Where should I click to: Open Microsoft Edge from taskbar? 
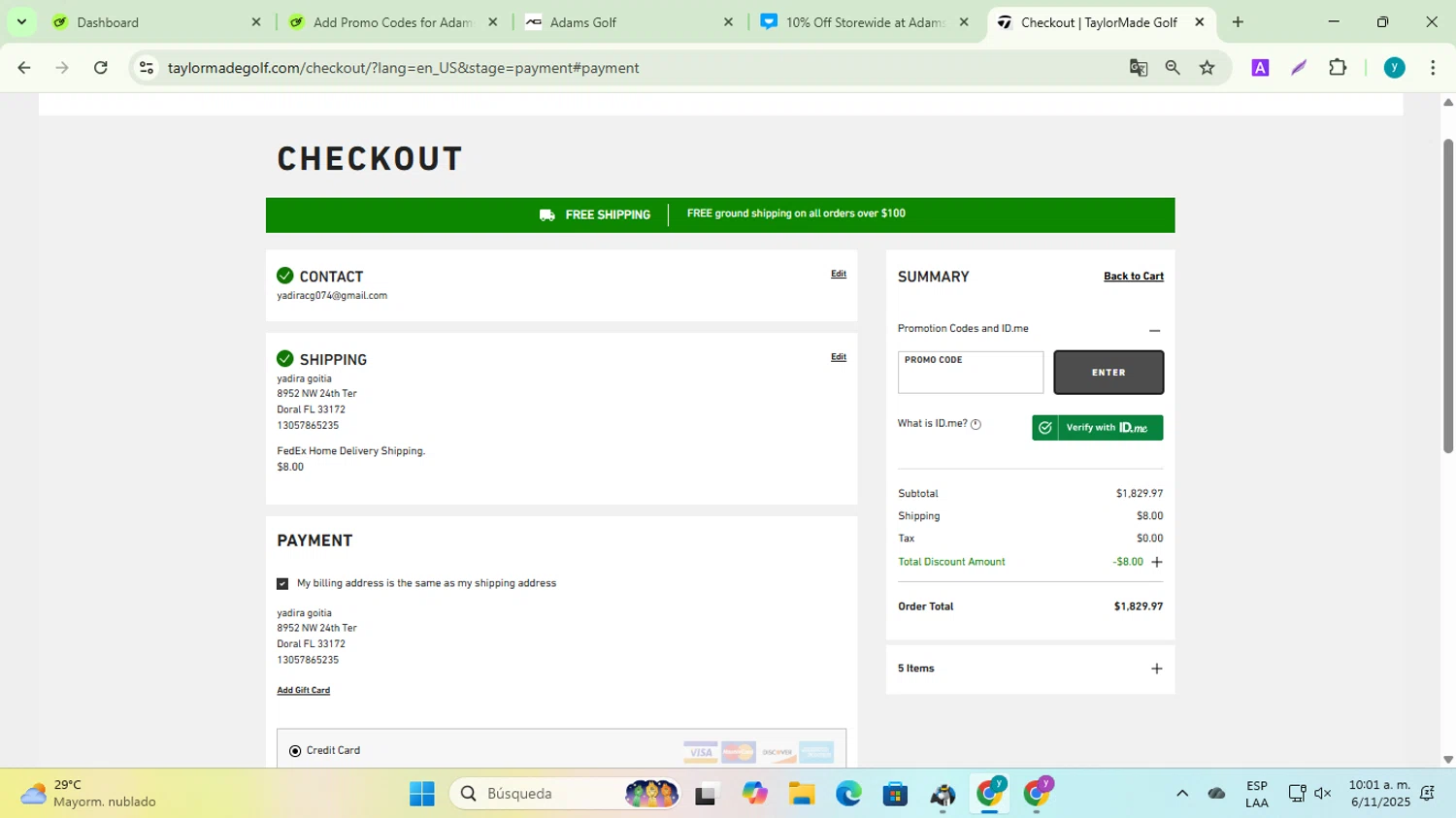(x=849, y=794)
